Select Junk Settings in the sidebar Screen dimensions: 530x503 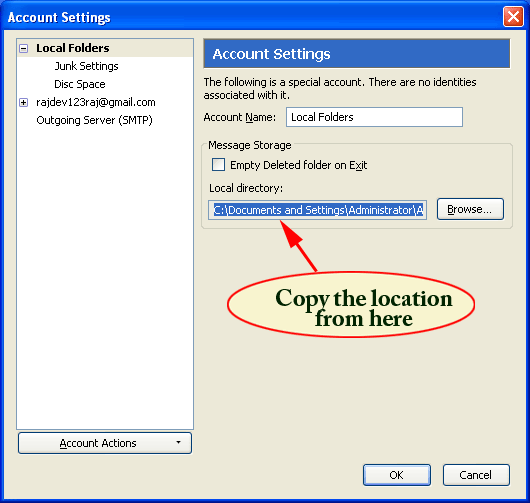click(x=86, y=66)
